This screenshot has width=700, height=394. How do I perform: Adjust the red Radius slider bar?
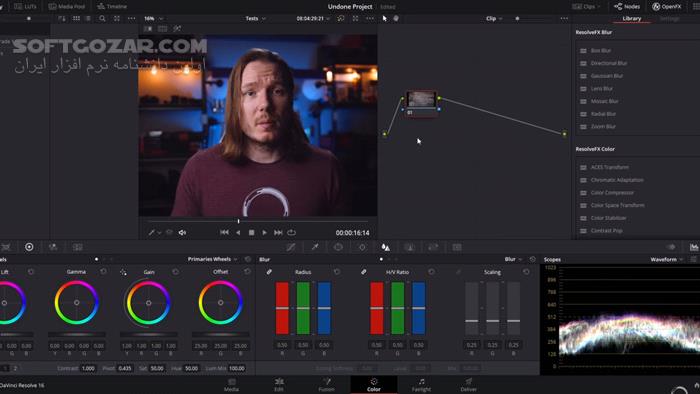(x=282, y=308)
